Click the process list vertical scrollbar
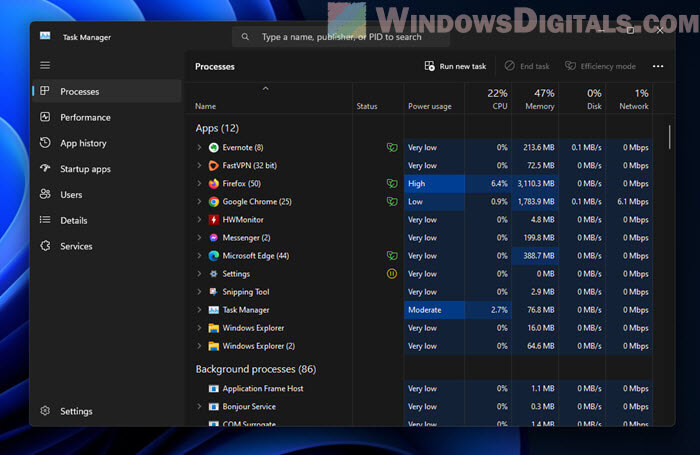700x455 pixels. tap(669, 138)
